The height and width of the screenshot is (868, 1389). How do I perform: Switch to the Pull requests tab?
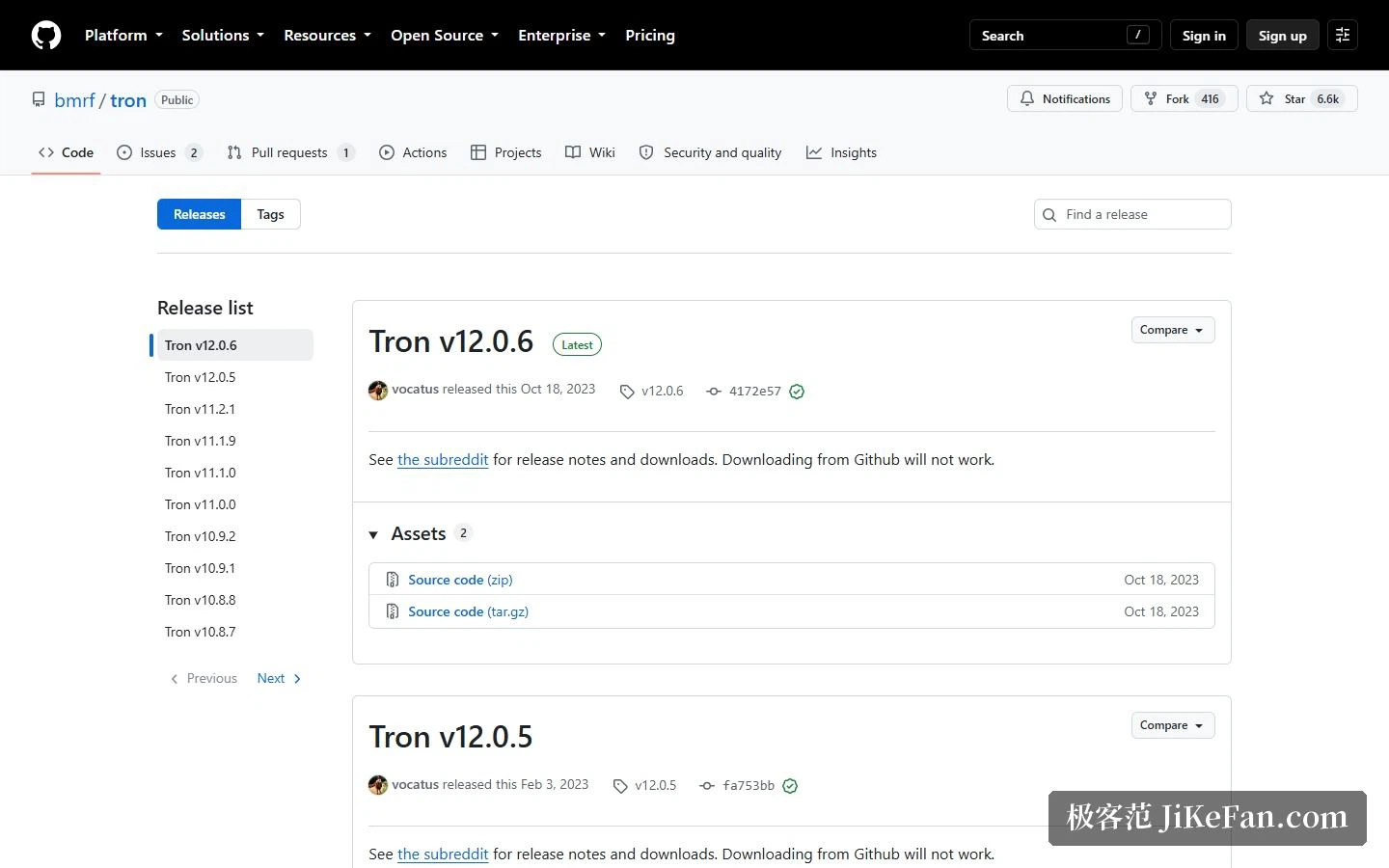[x=290, y=152]
